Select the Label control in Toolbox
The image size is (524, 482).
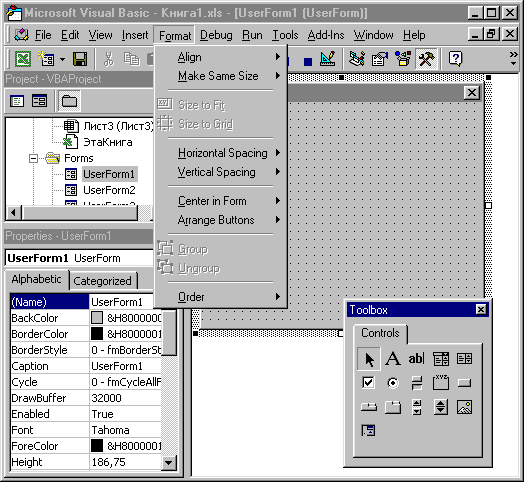[393, 359]
